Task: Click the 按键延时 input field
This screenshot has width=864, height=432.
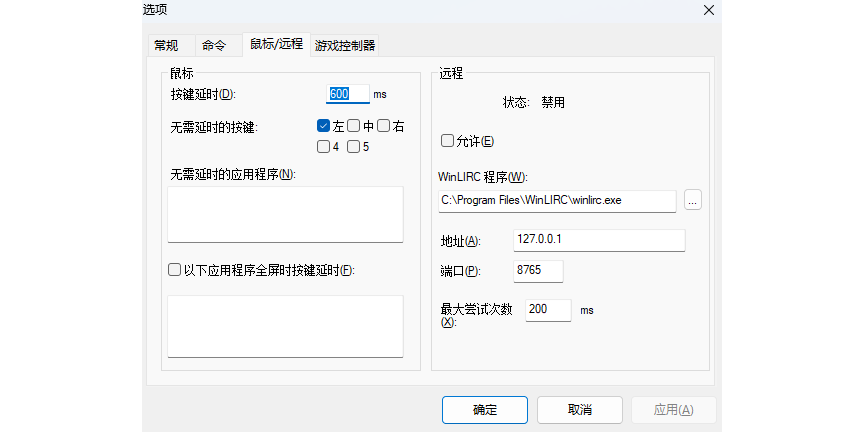Action: [347, 94]
